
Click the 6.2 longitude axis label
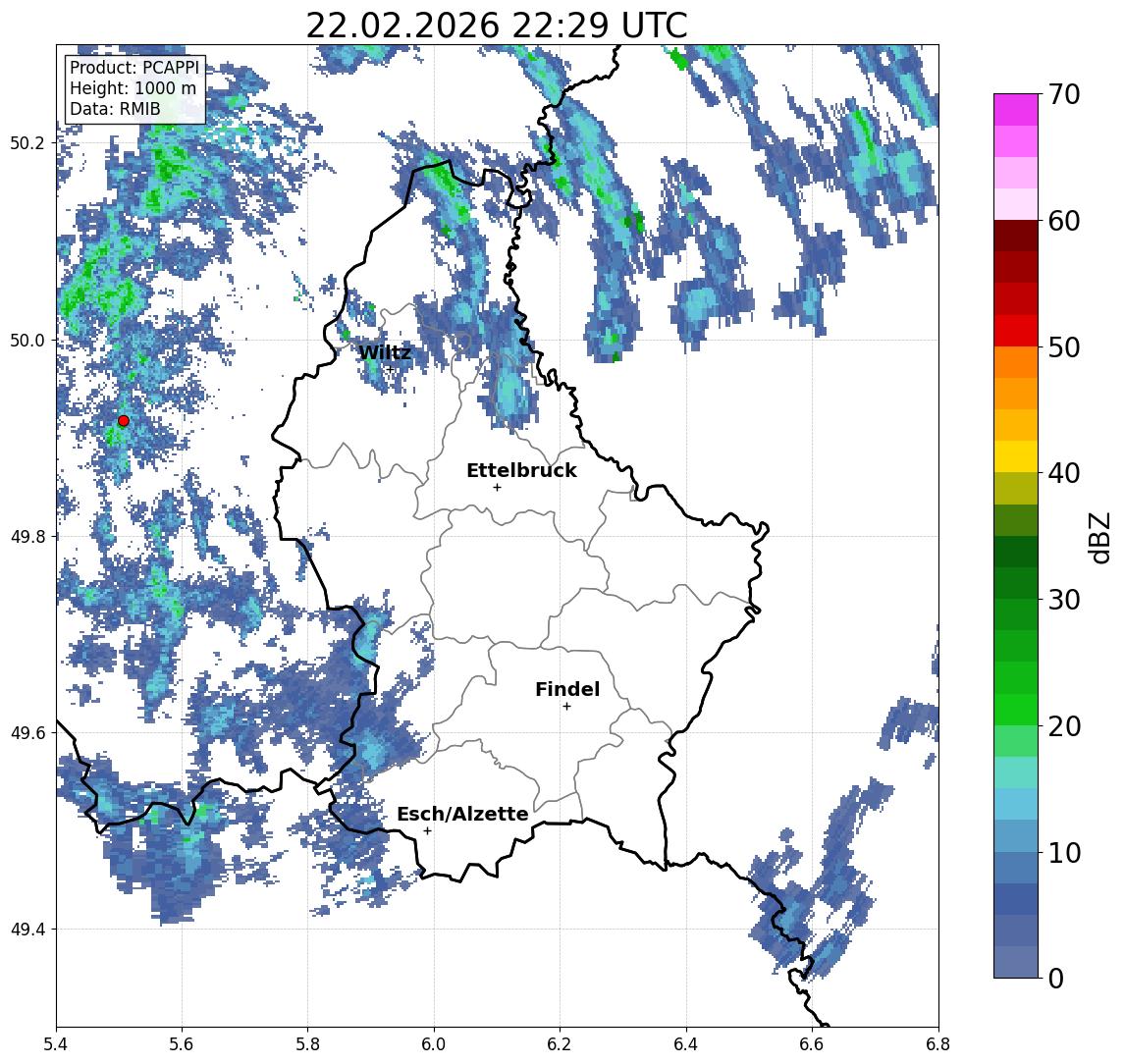pyautogui.click(x=560, y=1044)
